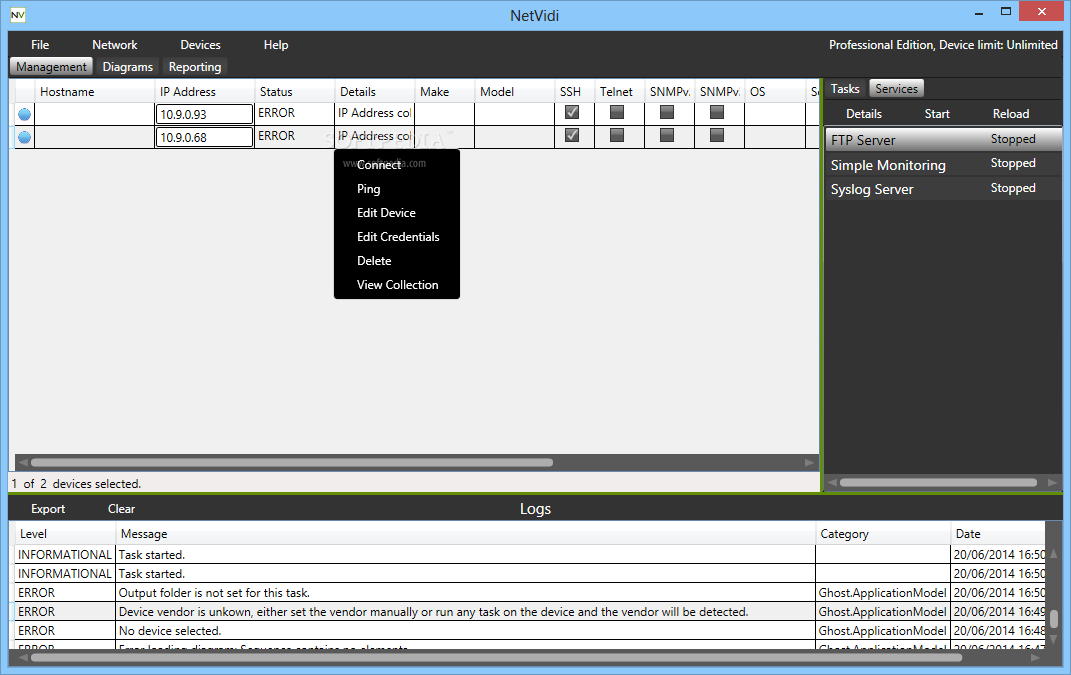Click the OS column header
This screenshot has width=1071, height=675.
coord(775,92)
